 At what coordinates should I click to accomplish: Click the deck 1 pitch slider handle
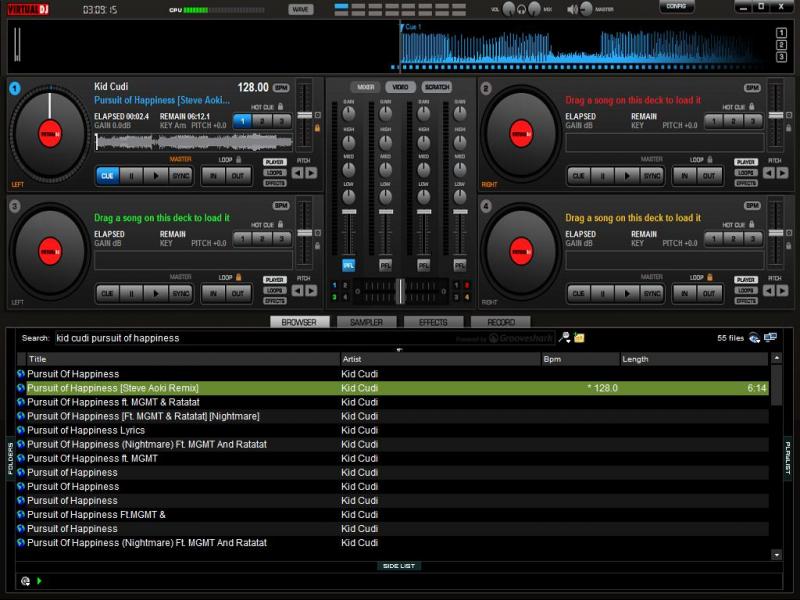tap(305, 115)
